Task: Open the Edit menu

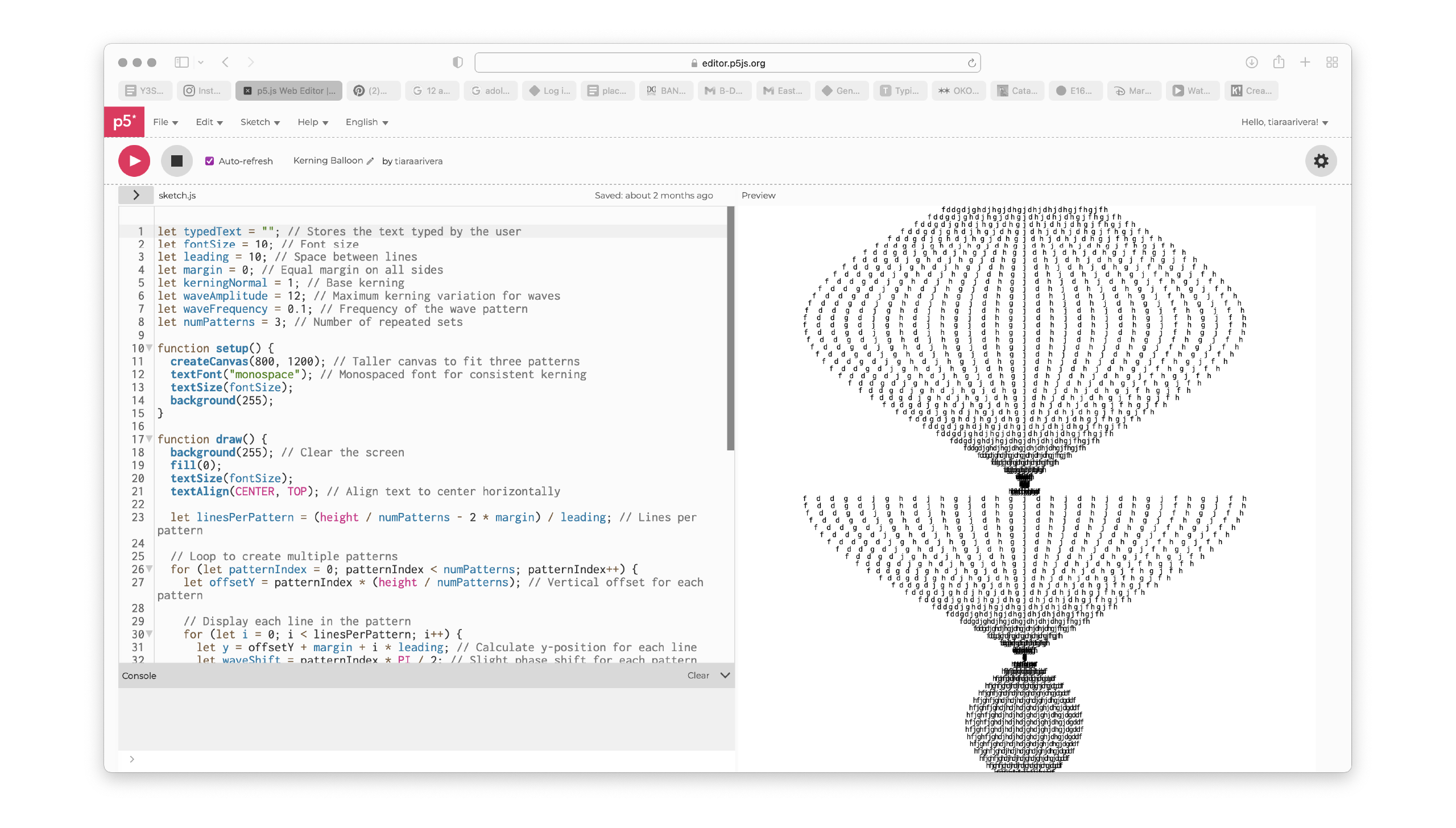Action: [209, 122]
